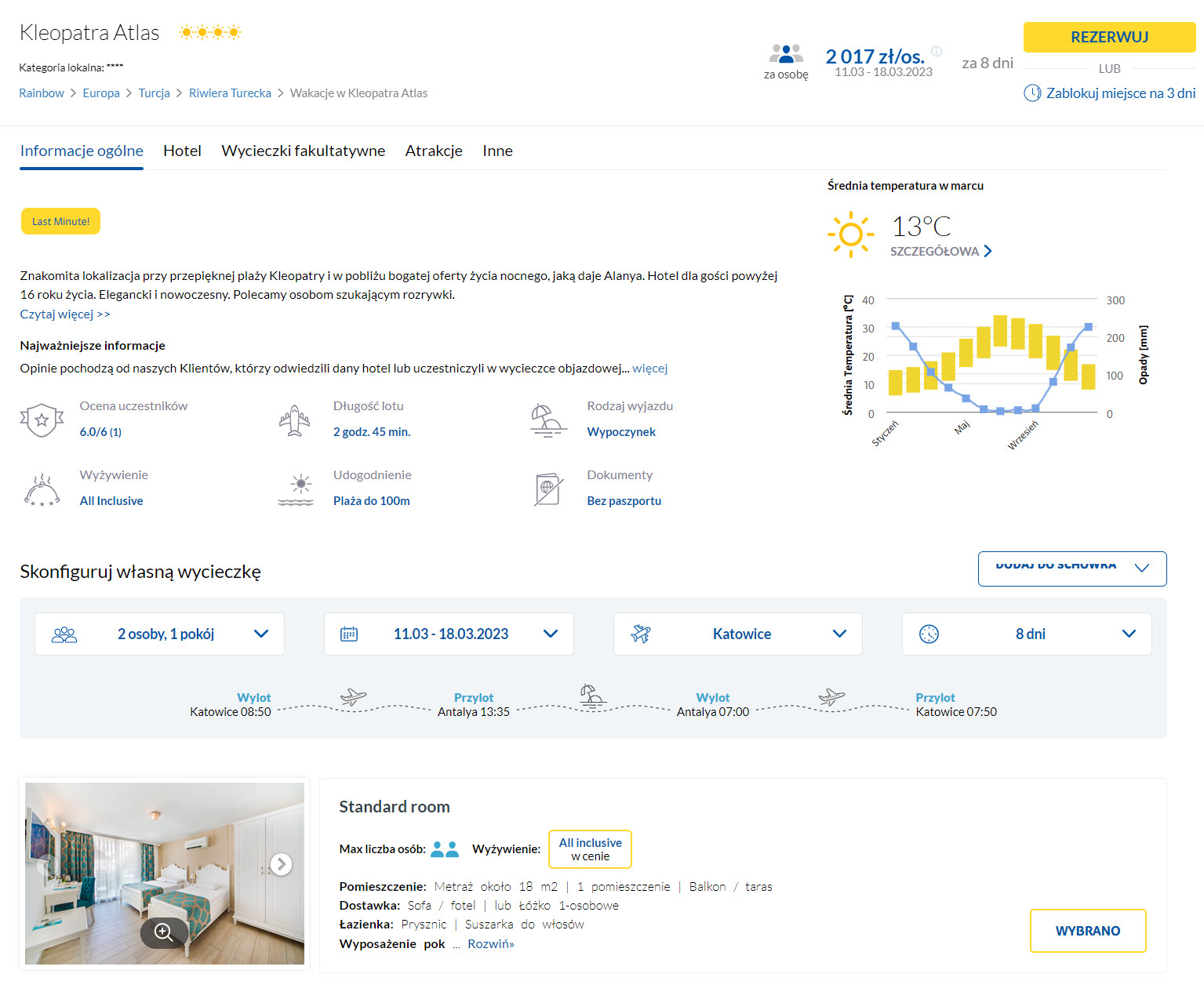Click the 'Plaża do 100m' value
Screen dimensions: 1204x992
click(372, 501)
